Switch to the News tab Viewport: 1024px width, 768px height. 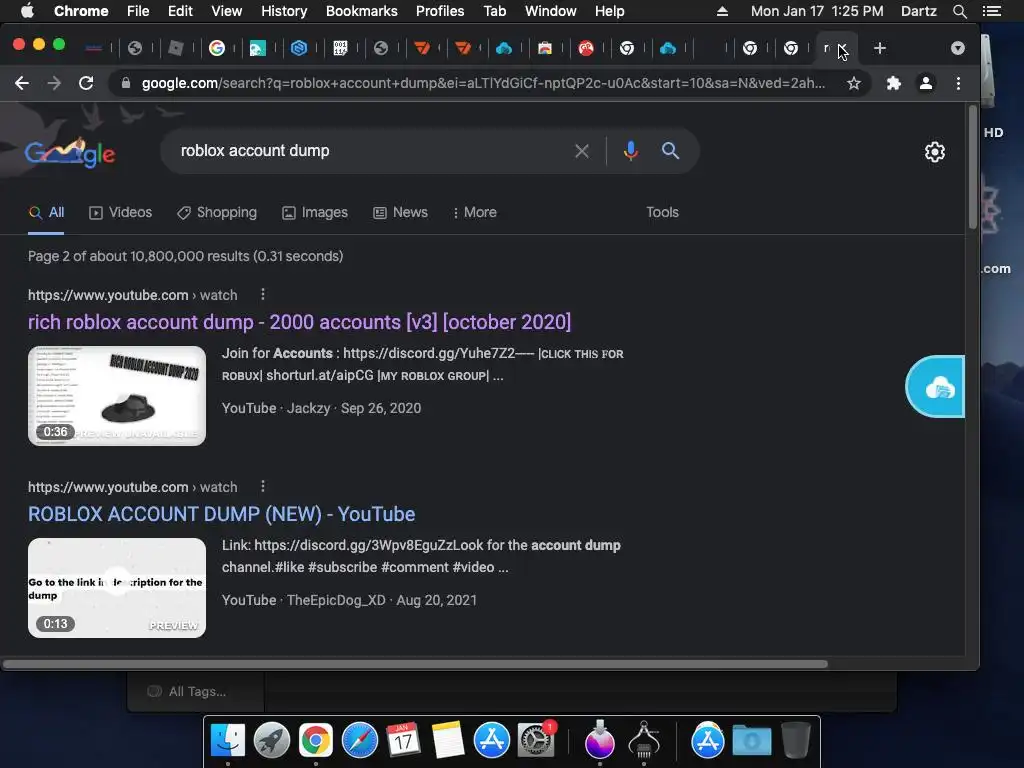pyautogui.click(x=400, y=212)
